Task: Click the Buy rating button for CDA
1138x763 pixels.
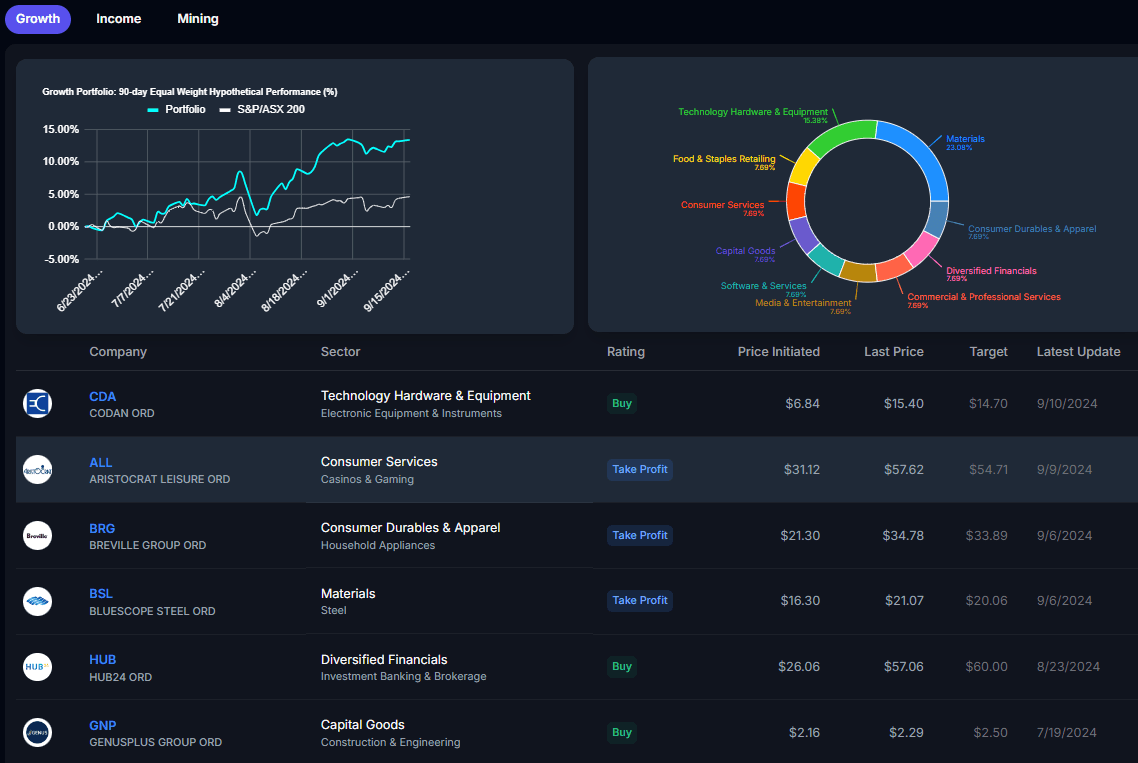Action: pyautogui.click(x=622, y=403)
